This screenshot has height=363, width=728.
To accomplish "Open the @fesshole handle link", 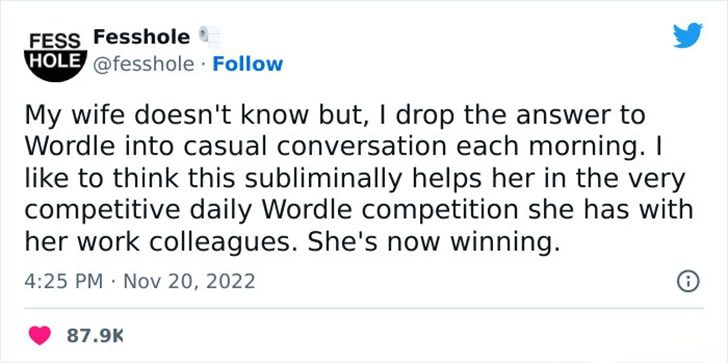I will (144, 65).
